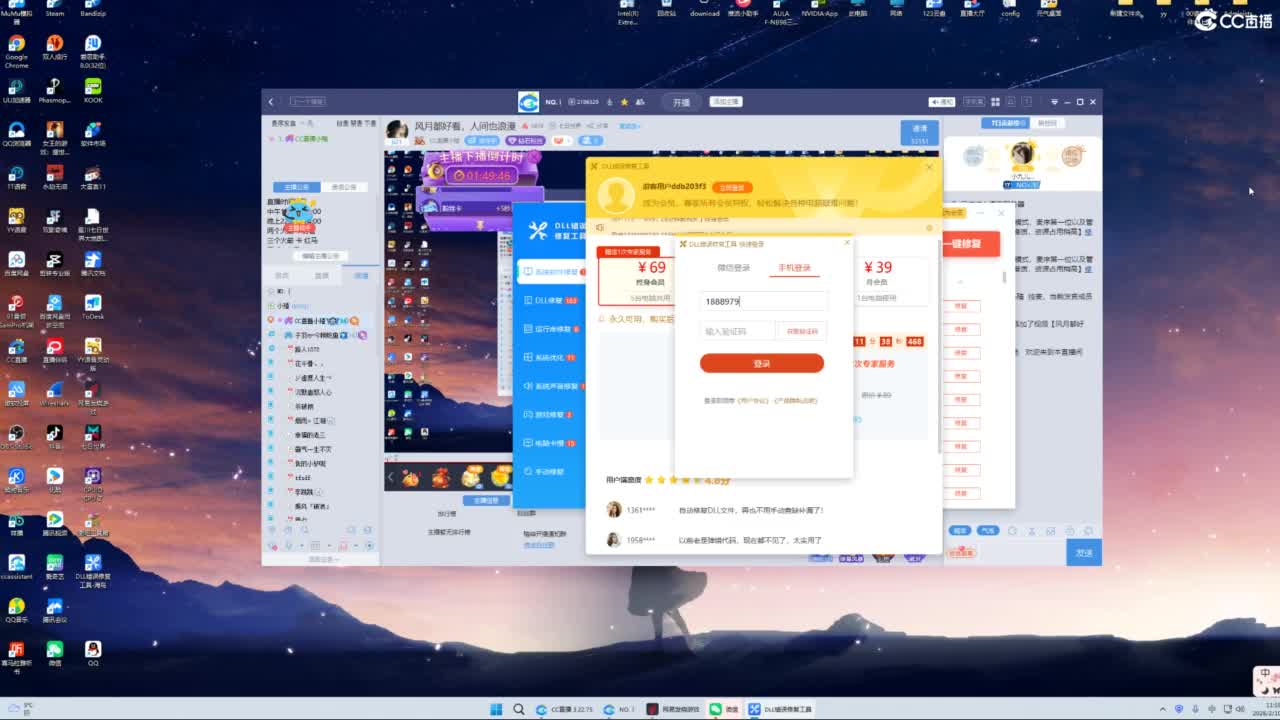
Task: Open the UU加速器 desktop icon
Action: tap(16, 91)
